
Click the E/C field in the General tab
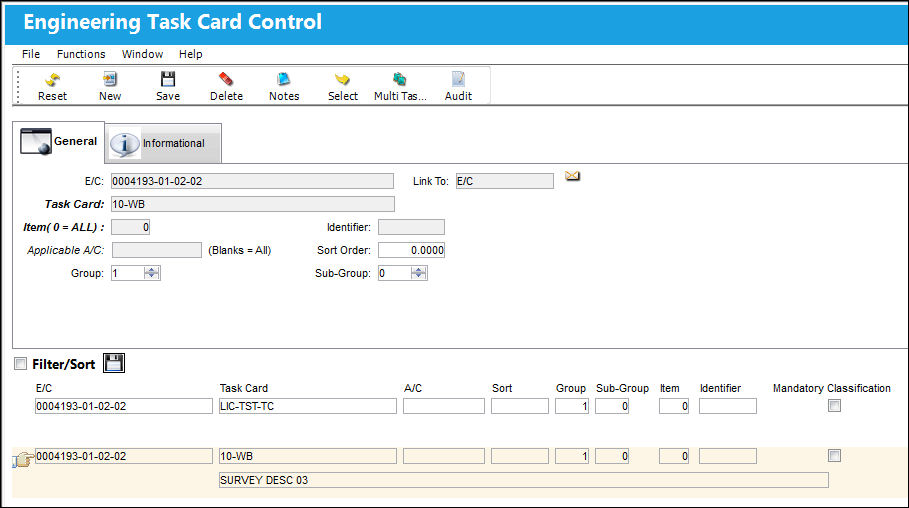pos(252,181)
